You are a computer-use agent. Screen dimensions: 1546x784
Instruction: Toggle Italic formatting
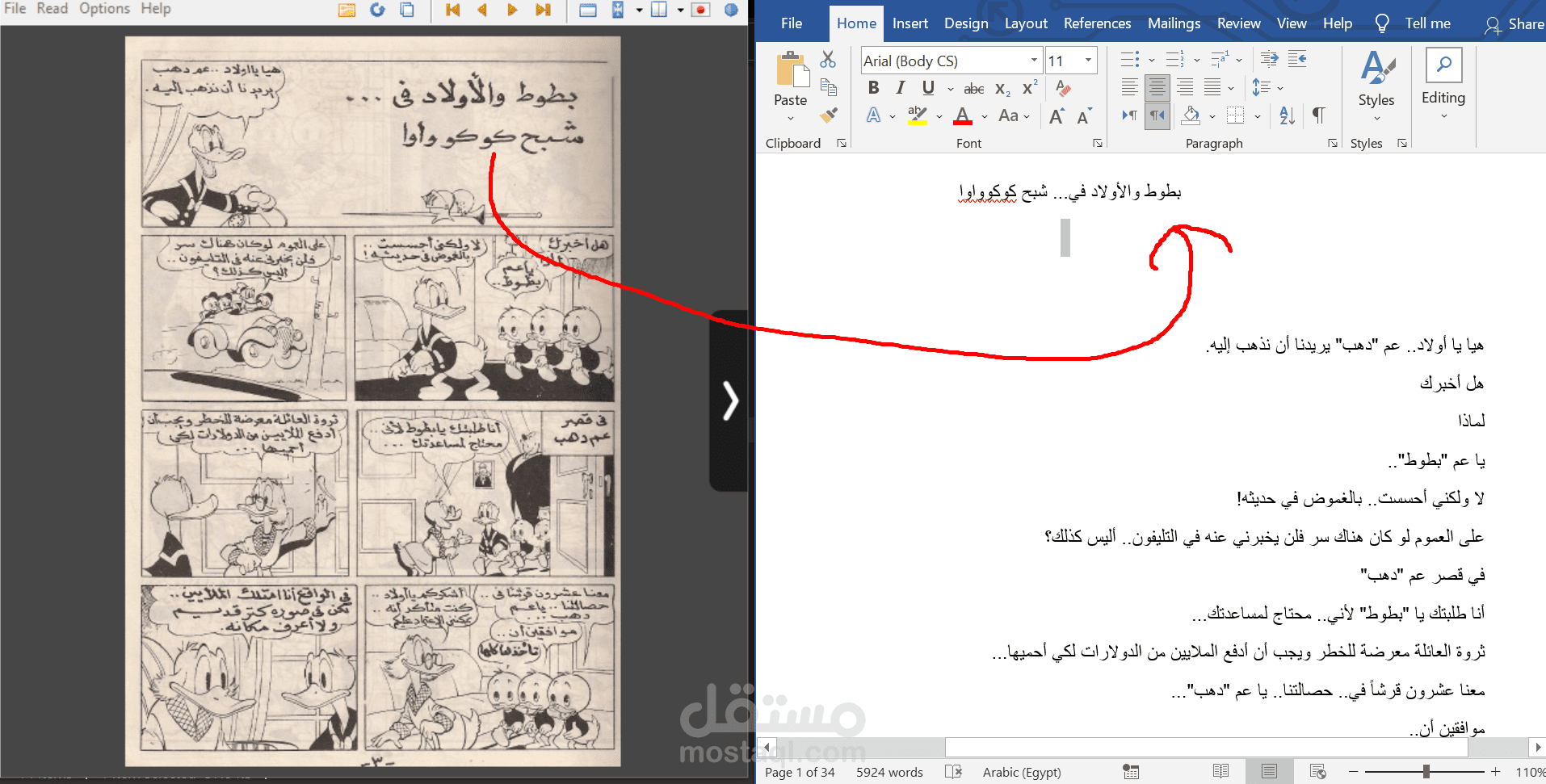901,87
